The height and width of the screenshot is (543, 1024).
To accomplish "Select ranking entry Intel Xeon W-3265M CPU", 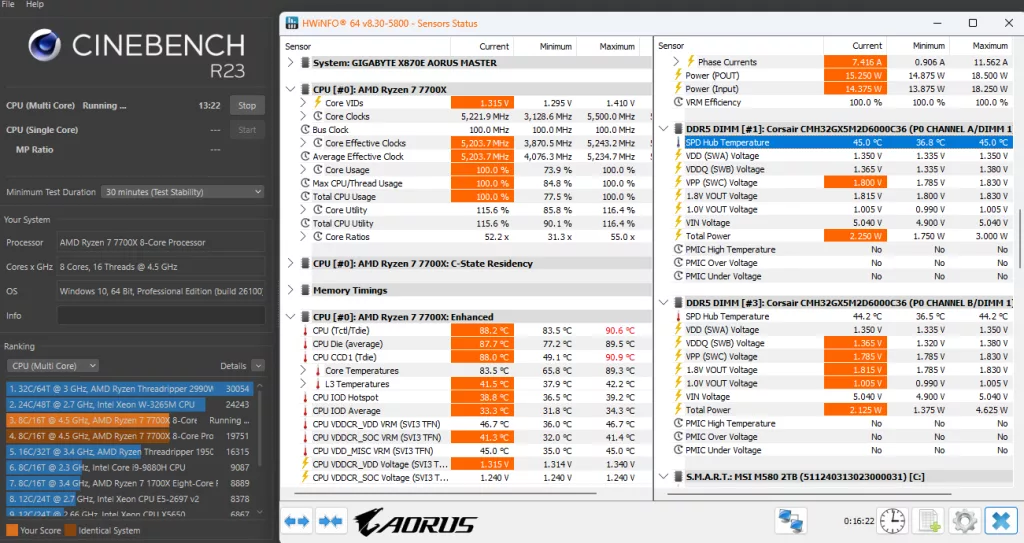I will coord(129,404).
